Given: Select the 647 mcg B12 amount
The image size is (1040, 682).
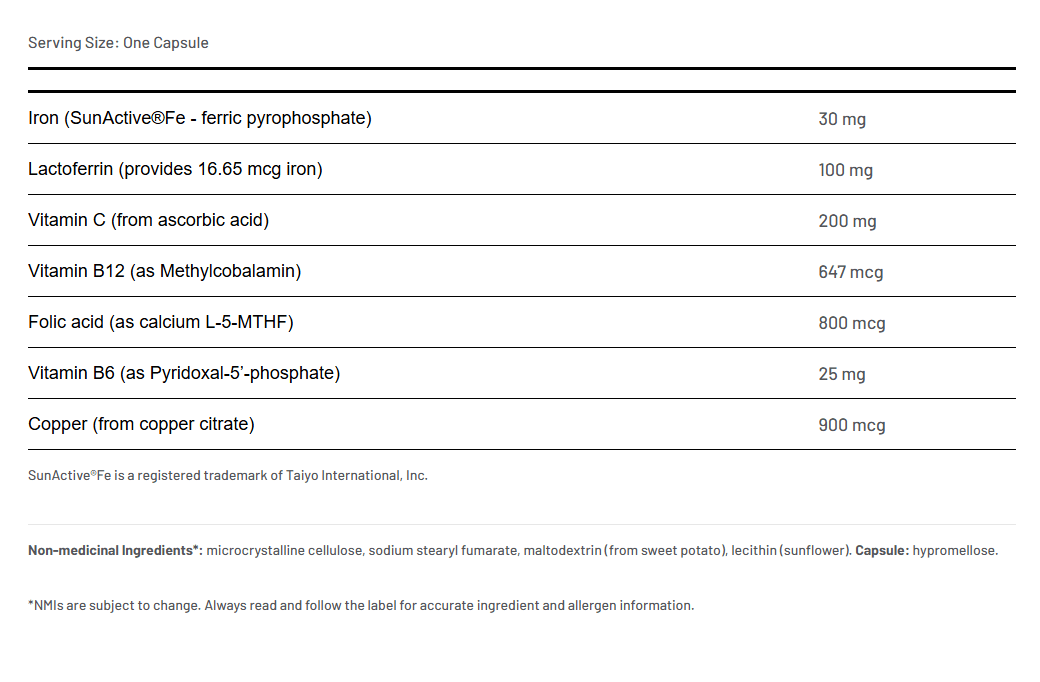Looking at the screenshot, I should 850,272.
